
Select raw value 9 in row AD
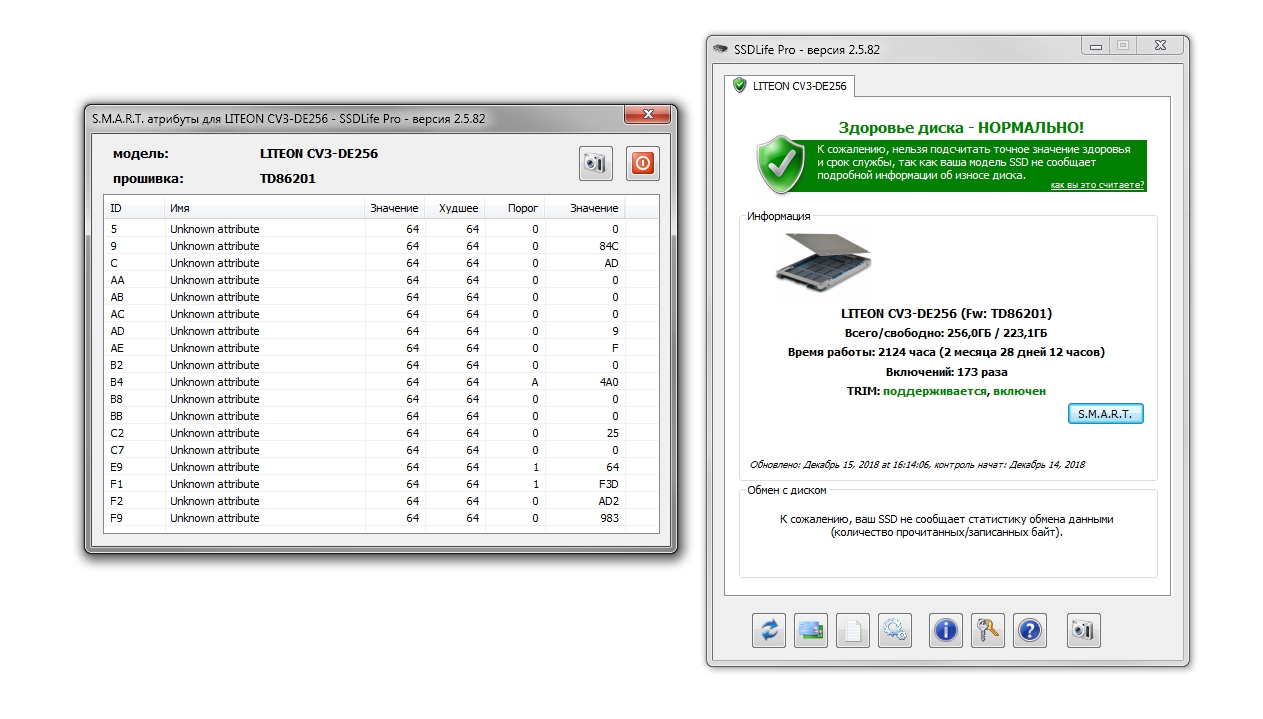click(x=615, y=331)
